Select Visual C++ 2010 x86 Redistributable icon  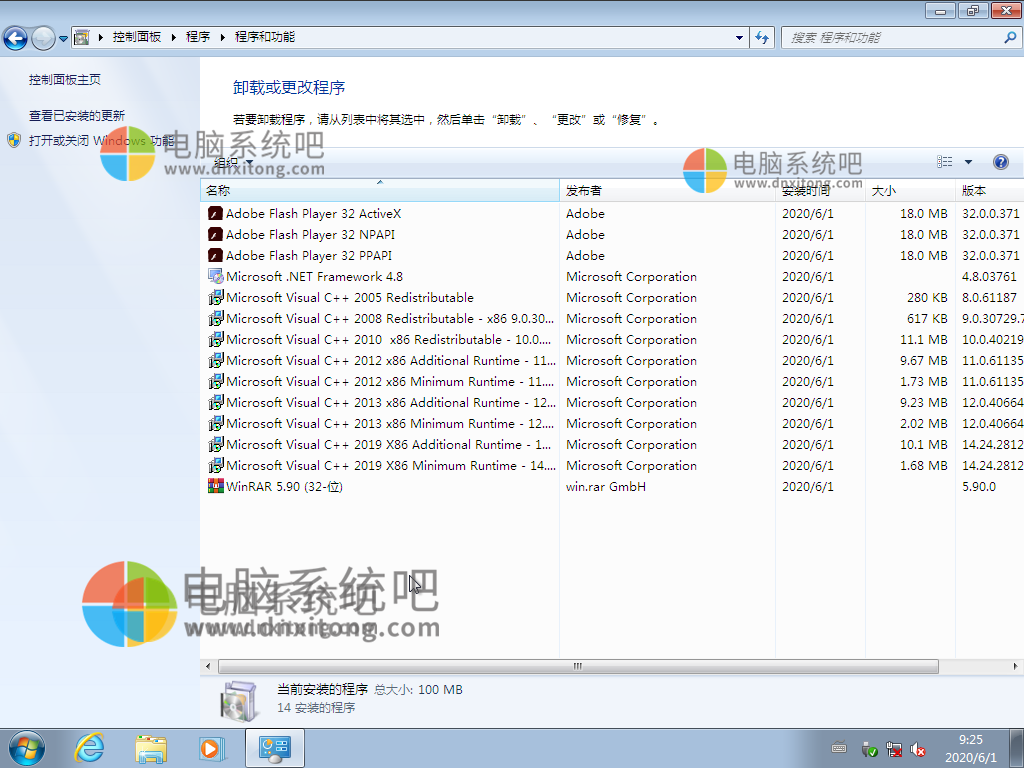(216, 340)
